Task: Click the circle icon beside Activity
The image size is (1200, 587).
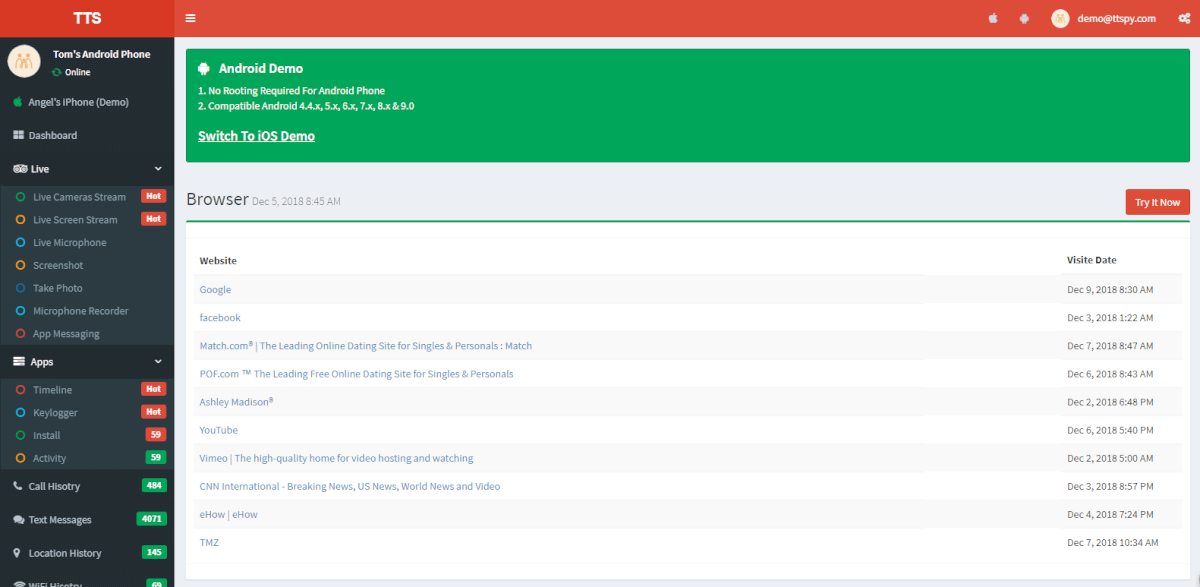Action: tap(21, 458)
